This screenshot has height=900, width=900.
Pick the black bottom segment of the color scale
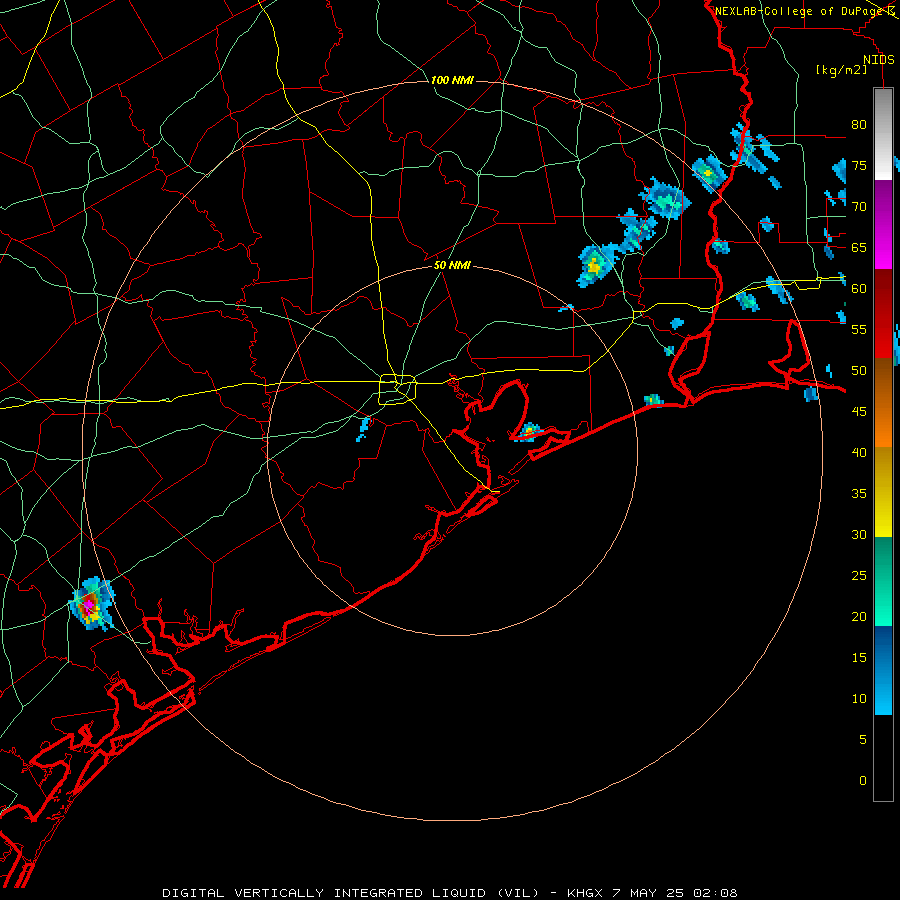[883, 758]
